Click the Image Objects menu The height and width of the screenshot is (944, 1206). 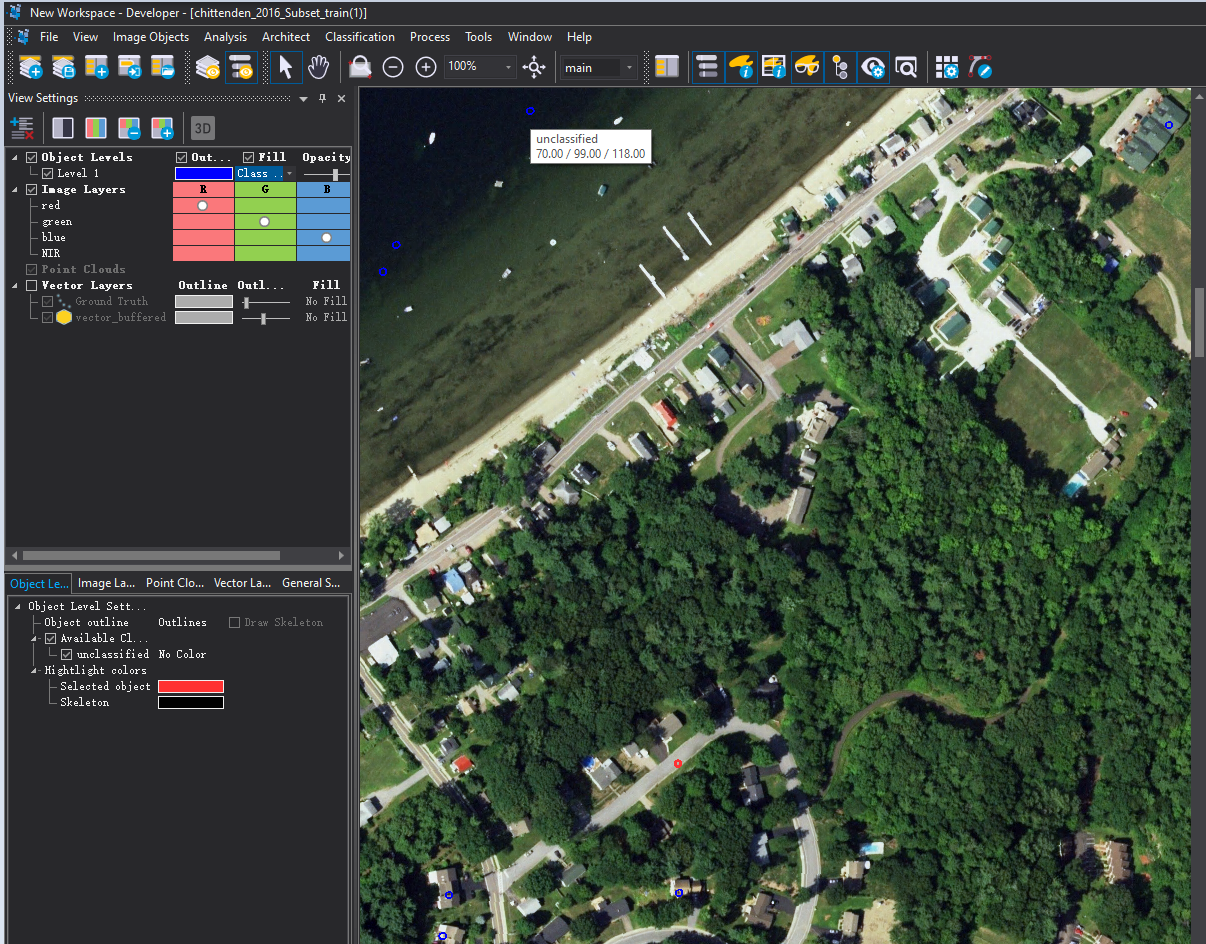(x=150, y=37)
